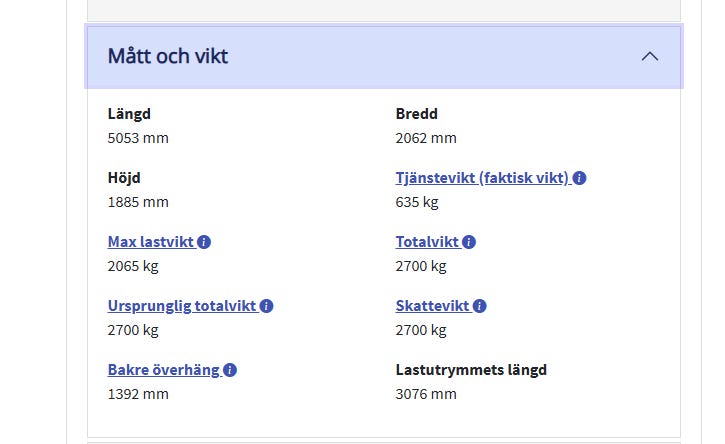Collapse section using the chevron arrow

[650, 56]
